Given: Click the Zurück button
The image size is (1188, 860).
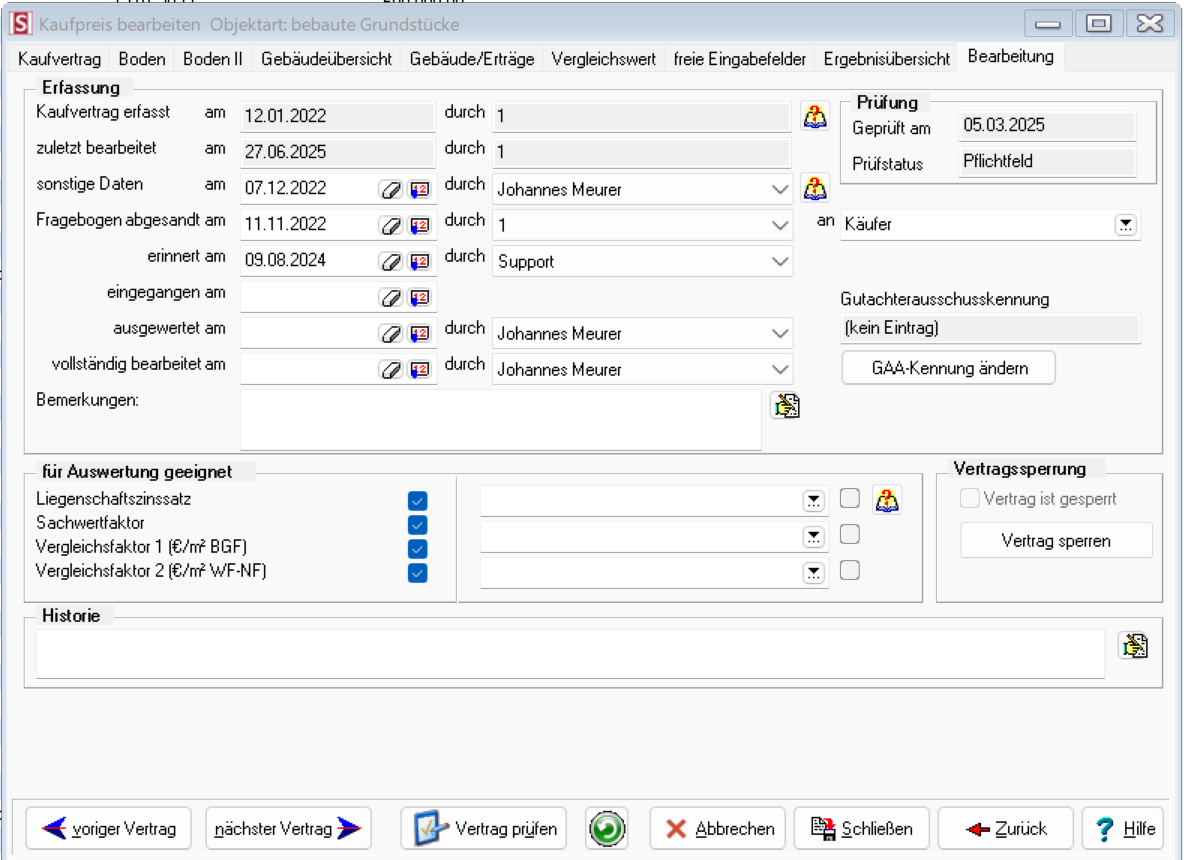Looking at the screenshot, I should 1005,828.
